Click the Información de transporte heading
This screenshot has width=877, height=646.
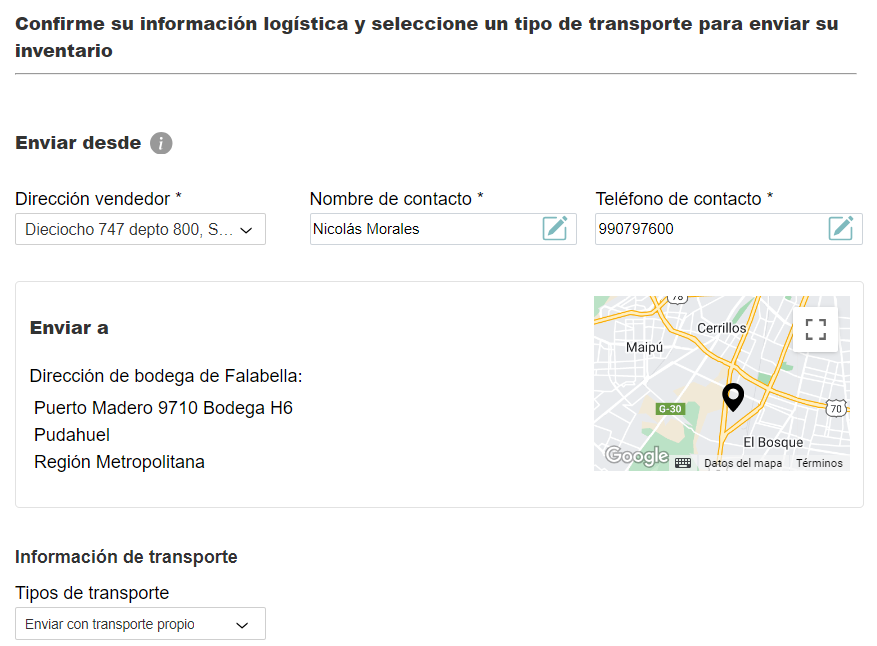click(126, 557)
